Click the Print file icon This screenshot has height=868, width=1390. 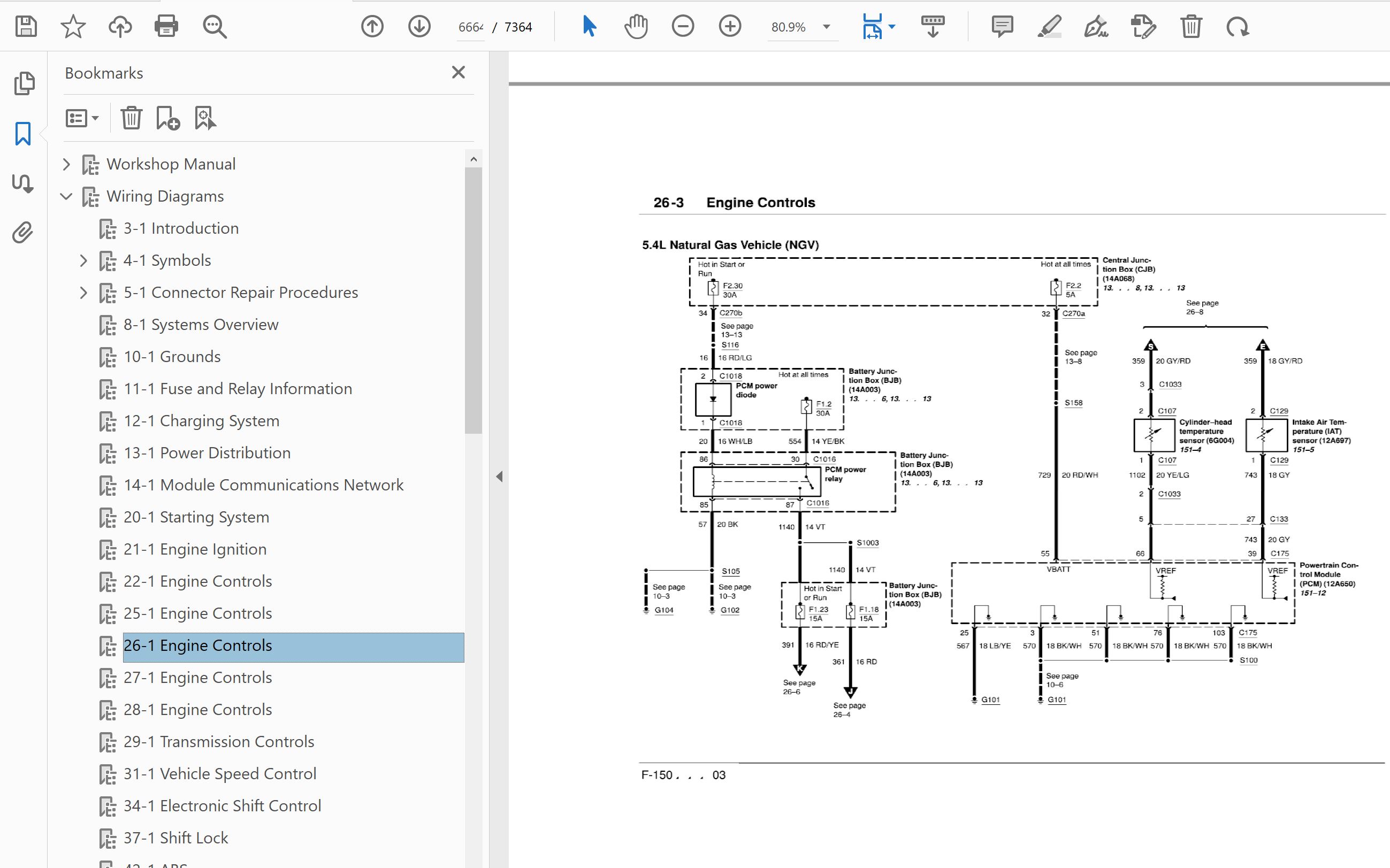166,26
